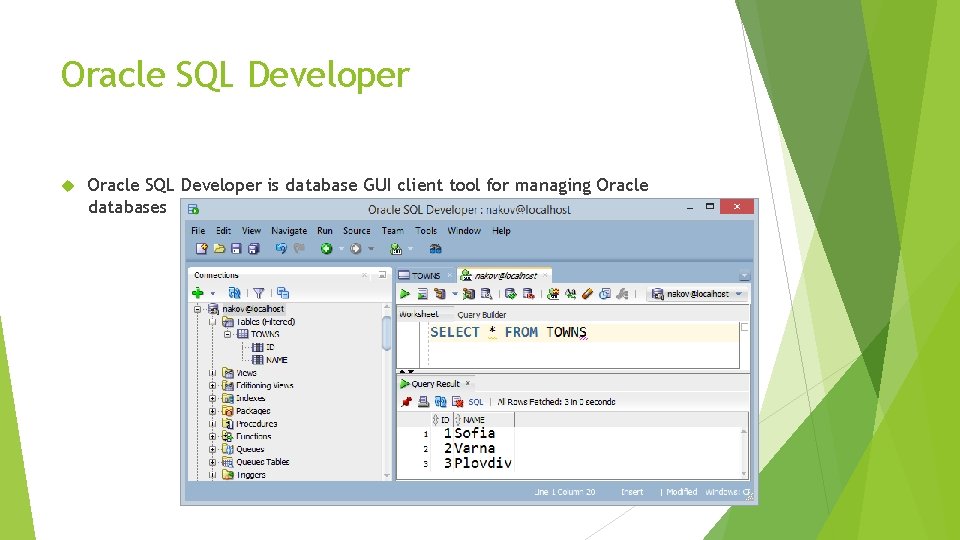The height and width of the screenshot is (540, 960).
Task: Click the Refresh icon in Query Result toolbar
Action: coord(440,402)
